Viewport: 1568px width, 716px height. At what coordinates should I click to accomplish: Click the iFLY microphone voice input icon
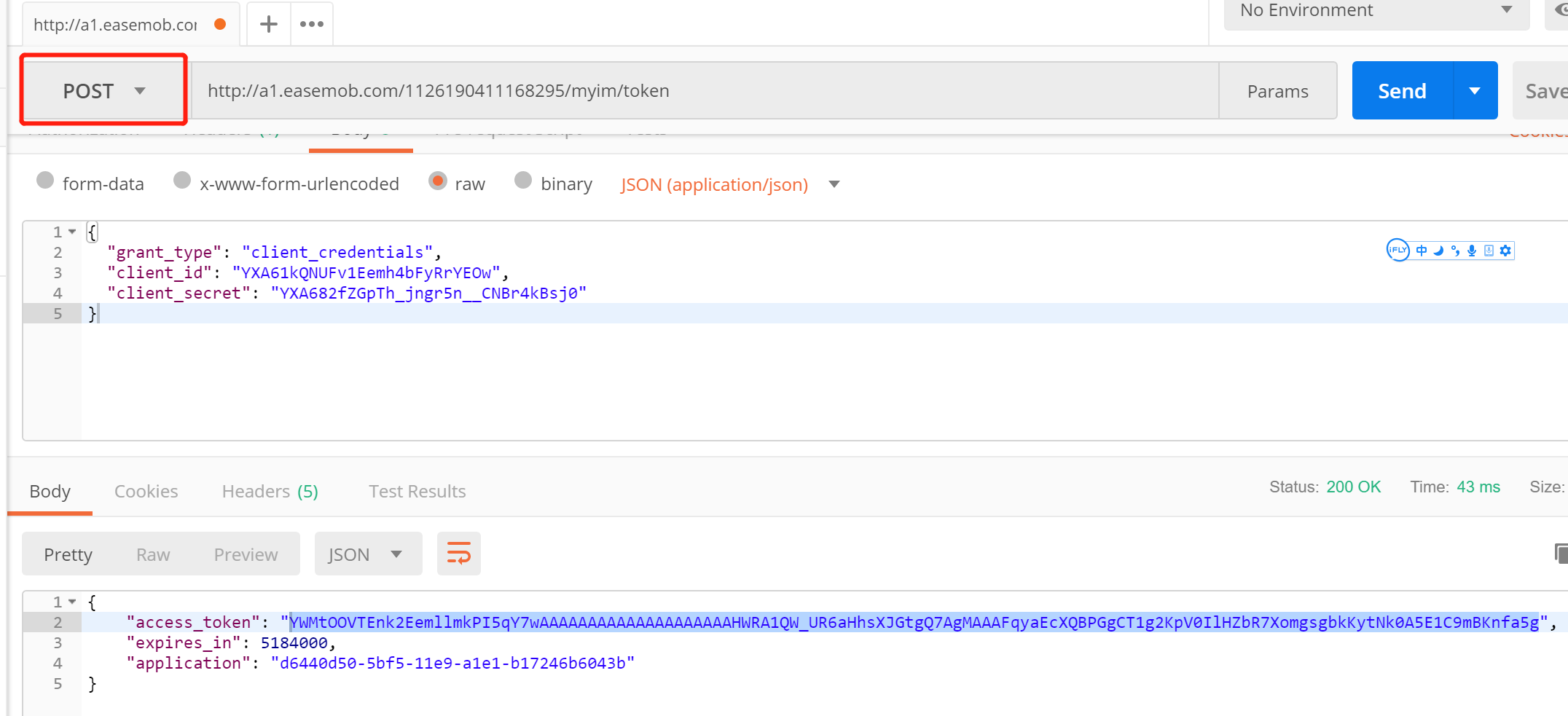click(x=1472, y=251)
